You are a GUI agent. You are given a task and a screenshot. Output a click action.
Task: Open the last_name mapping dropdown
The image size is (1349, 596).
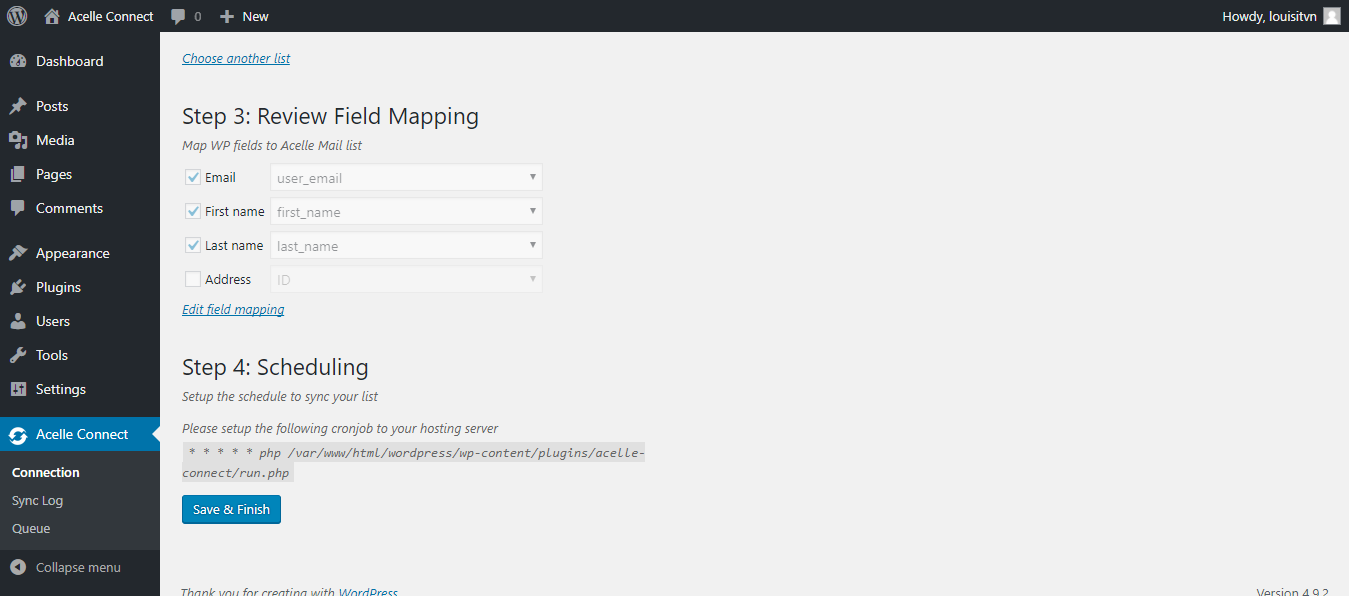(406, 246)
